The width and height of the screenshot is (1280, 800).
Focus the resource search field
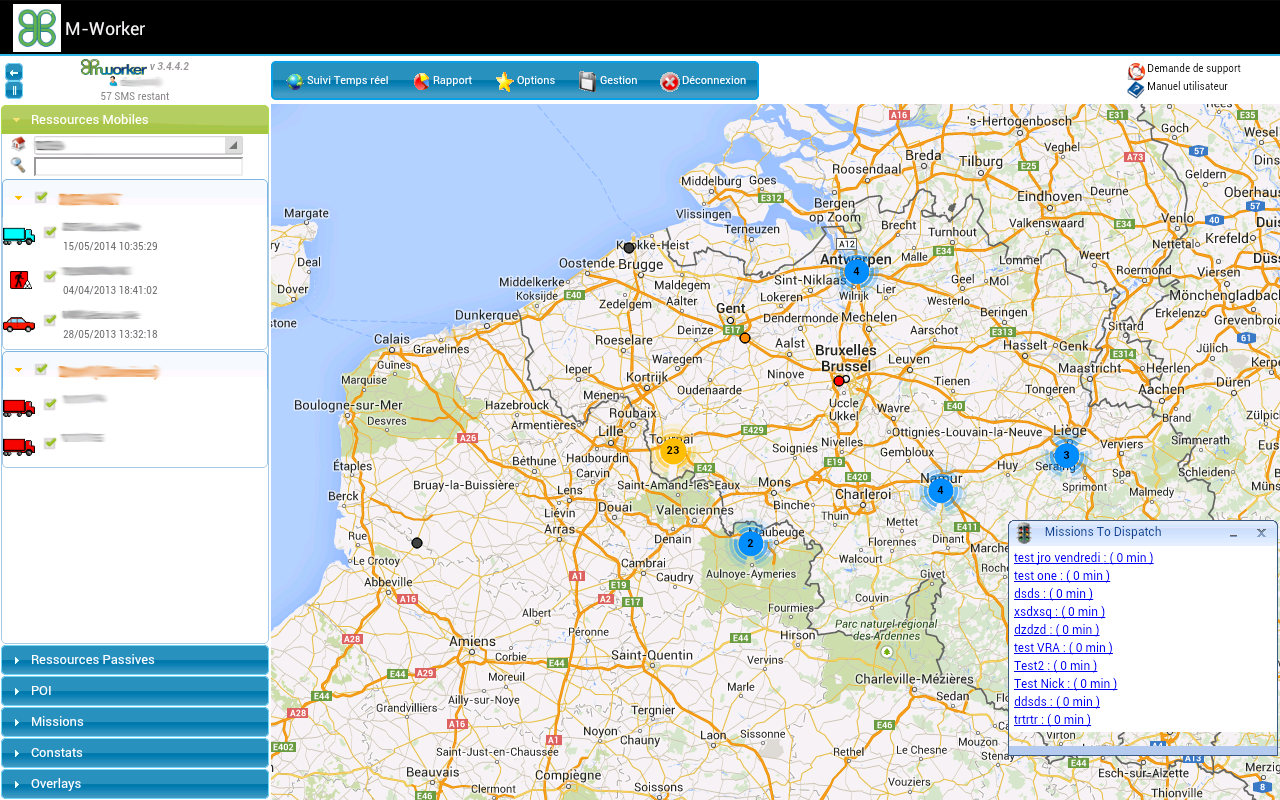pyautogui.click(x=138, y=166)
